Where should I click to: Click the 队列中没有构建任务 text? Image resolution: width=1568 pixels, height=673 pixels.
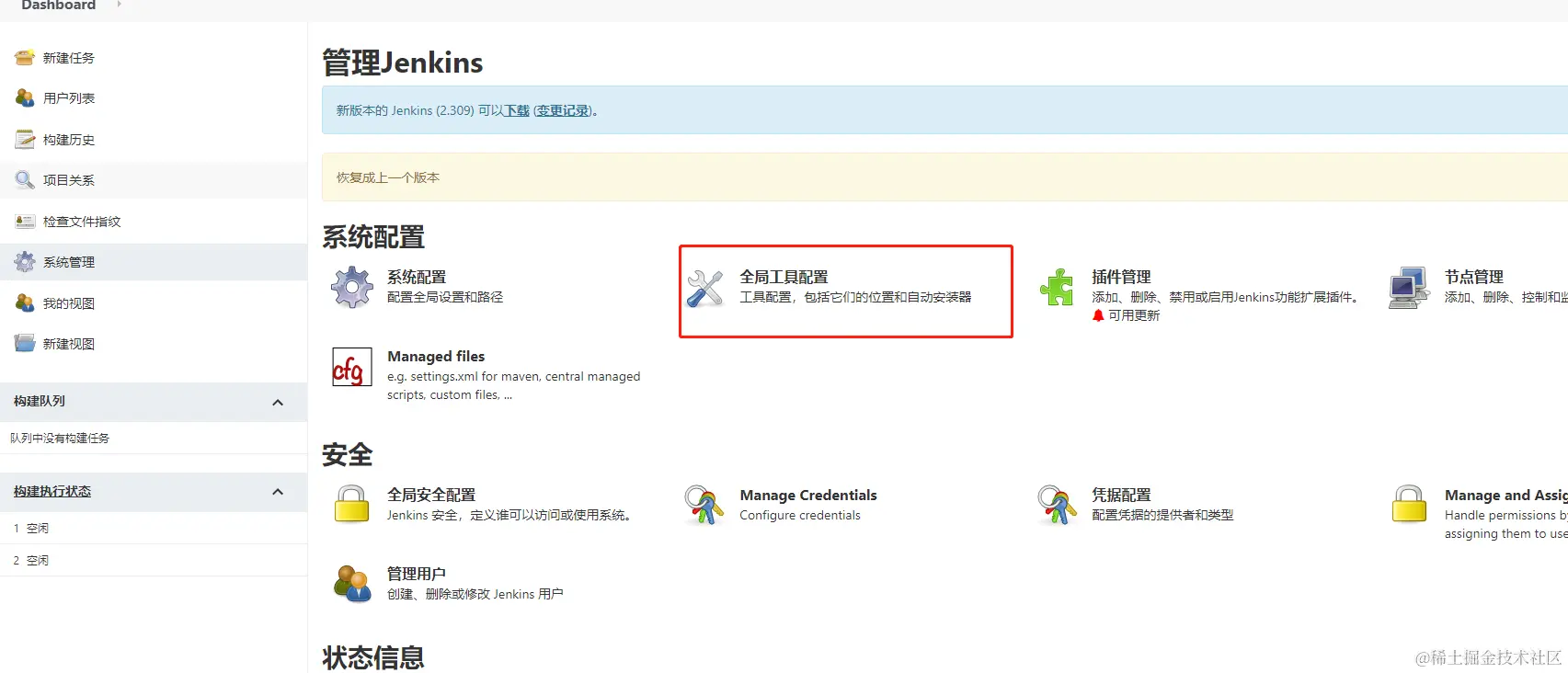tap(60, 439)
